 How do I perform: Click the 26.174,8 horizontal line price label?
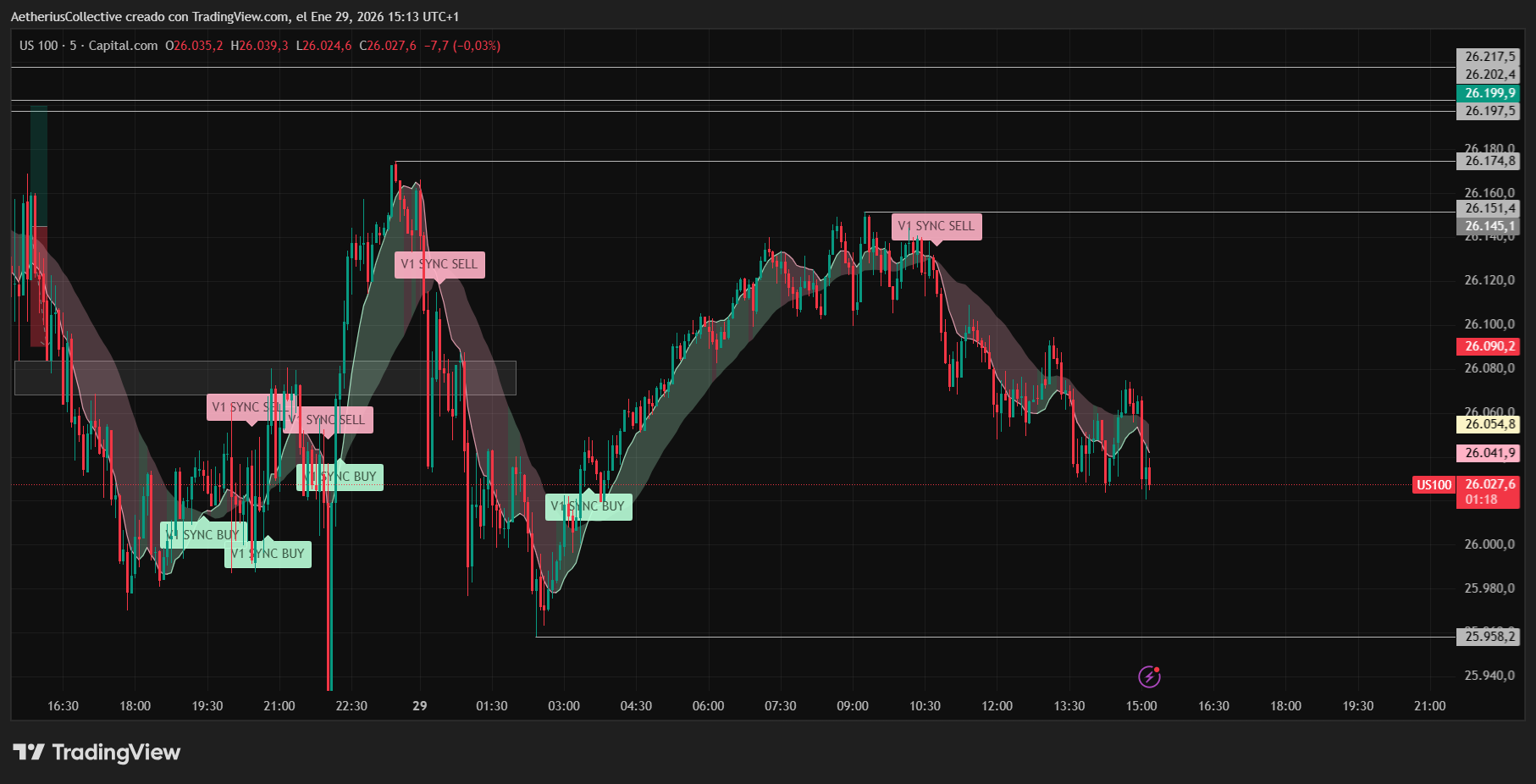(x=1488, y=161)
